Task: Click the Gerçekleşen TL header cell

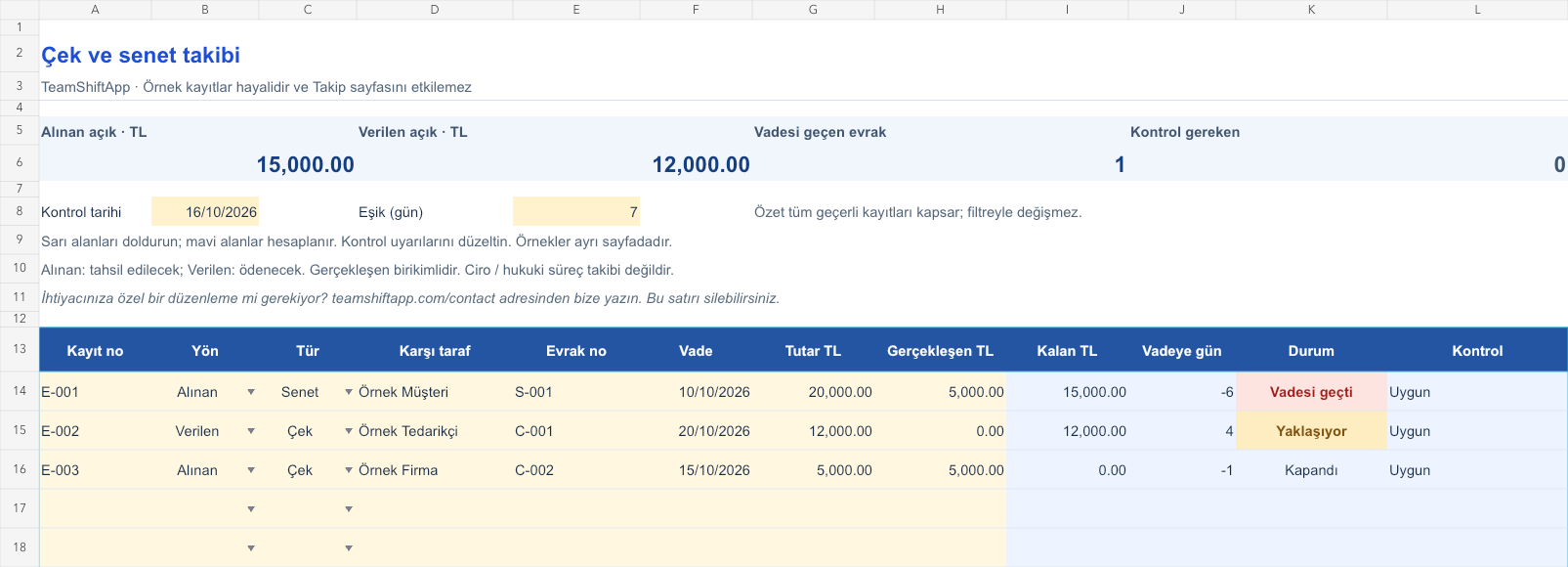Action: coord(940,351)
